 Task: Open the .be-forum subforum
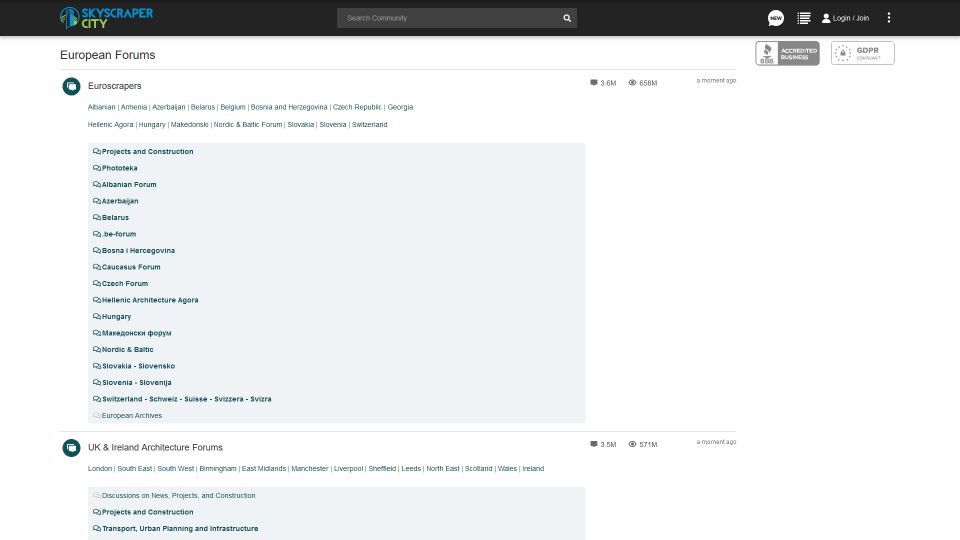pyautogui.click(x=119, y=234)
